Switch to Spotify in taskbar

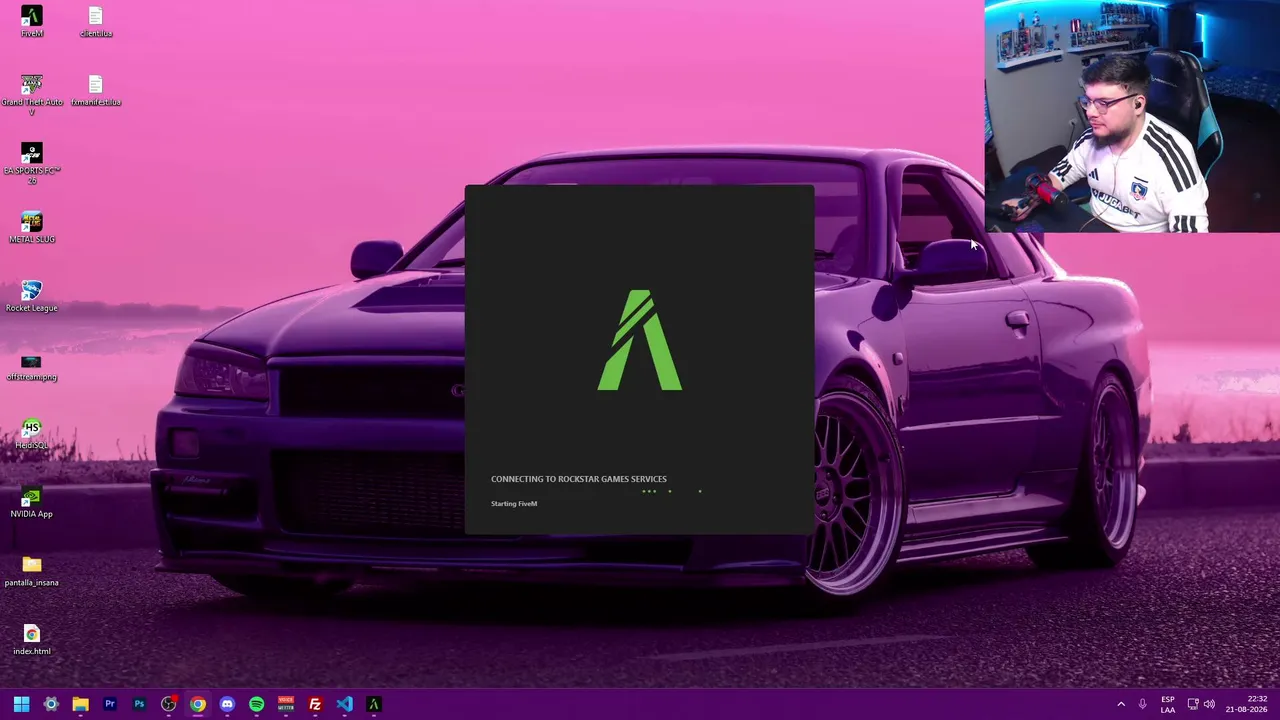(x=256, y=704)
